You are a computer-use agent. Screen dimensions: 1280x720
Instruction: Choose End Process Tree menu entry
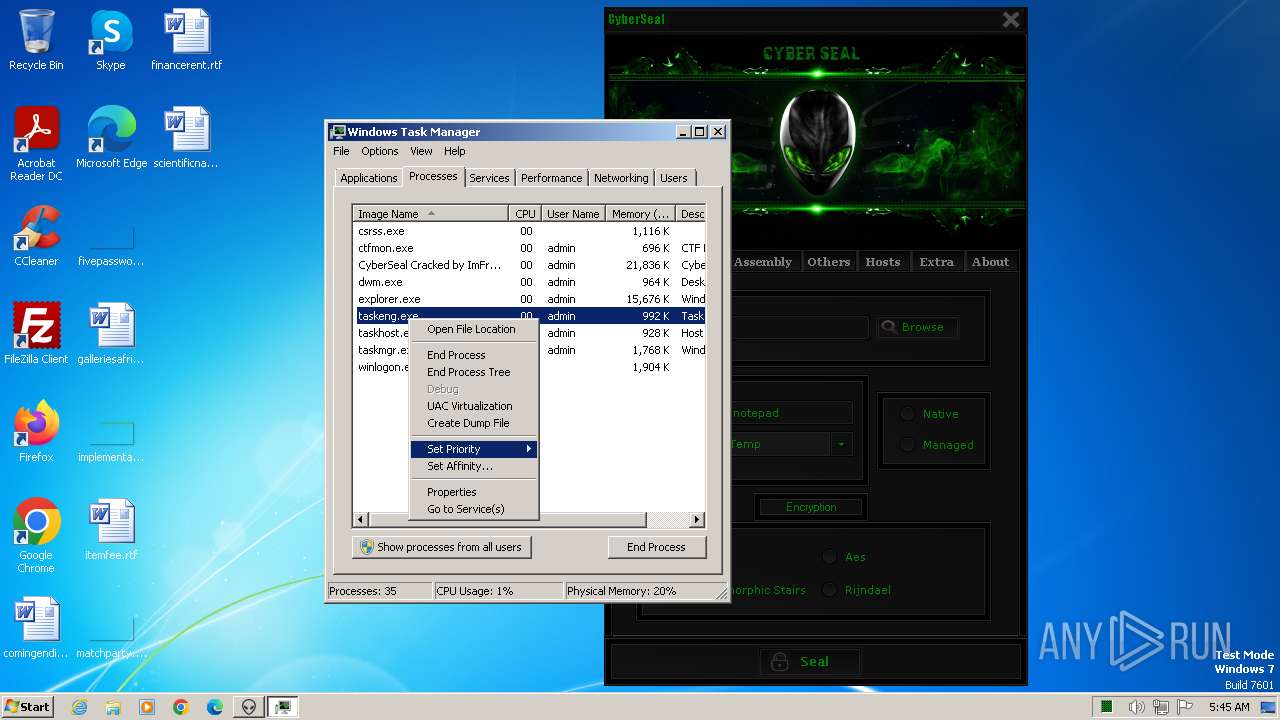(x=474, y=372)
